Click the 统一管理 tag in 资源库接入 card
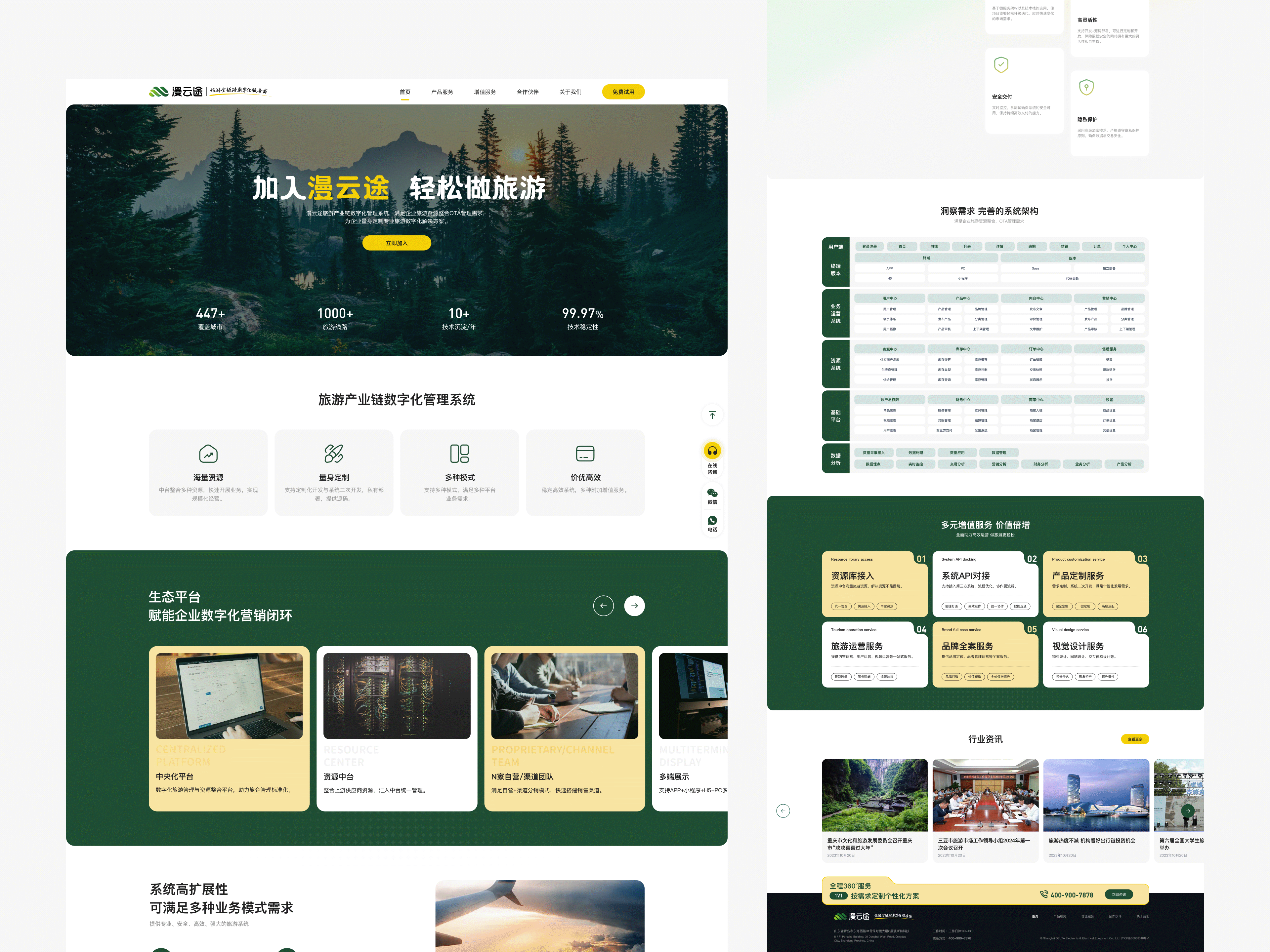This screenshot has width=1270, height=952. tap(840, 606)
